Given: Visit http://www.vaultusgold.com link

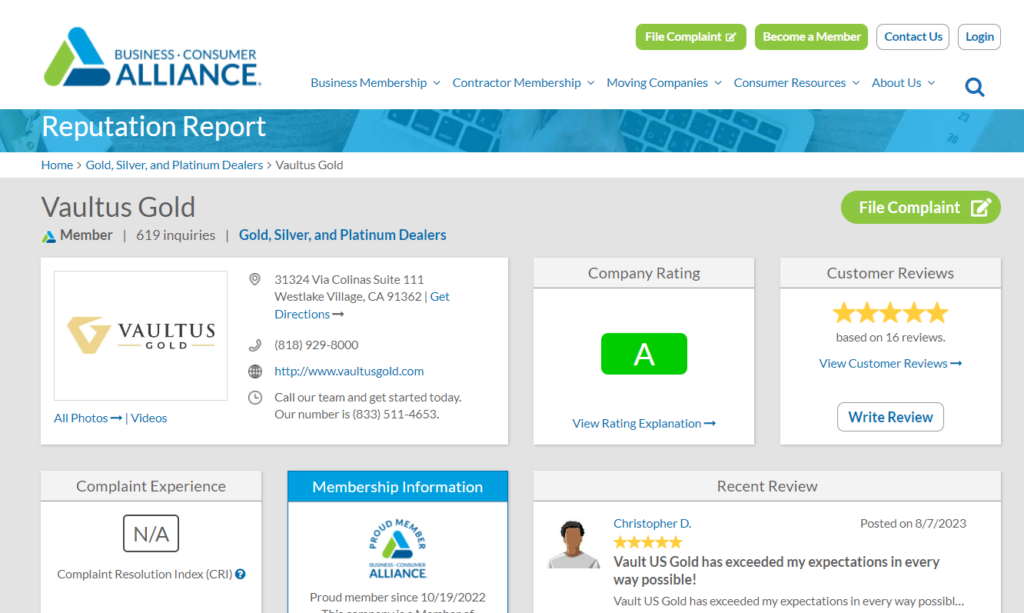Looking at the screenshot, I should tap(349, 371).
